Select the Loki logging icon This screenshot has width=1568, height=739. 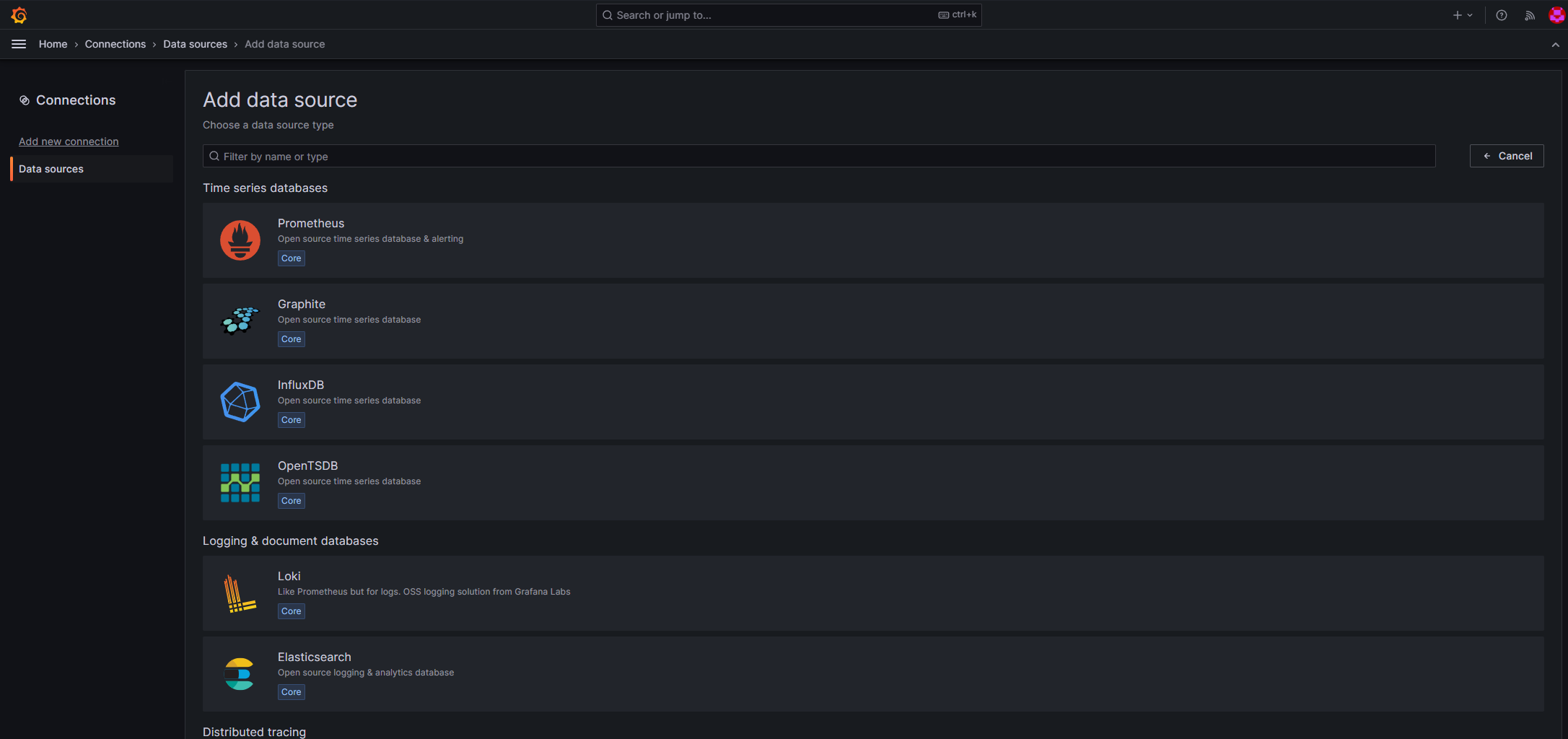(240, 593)
